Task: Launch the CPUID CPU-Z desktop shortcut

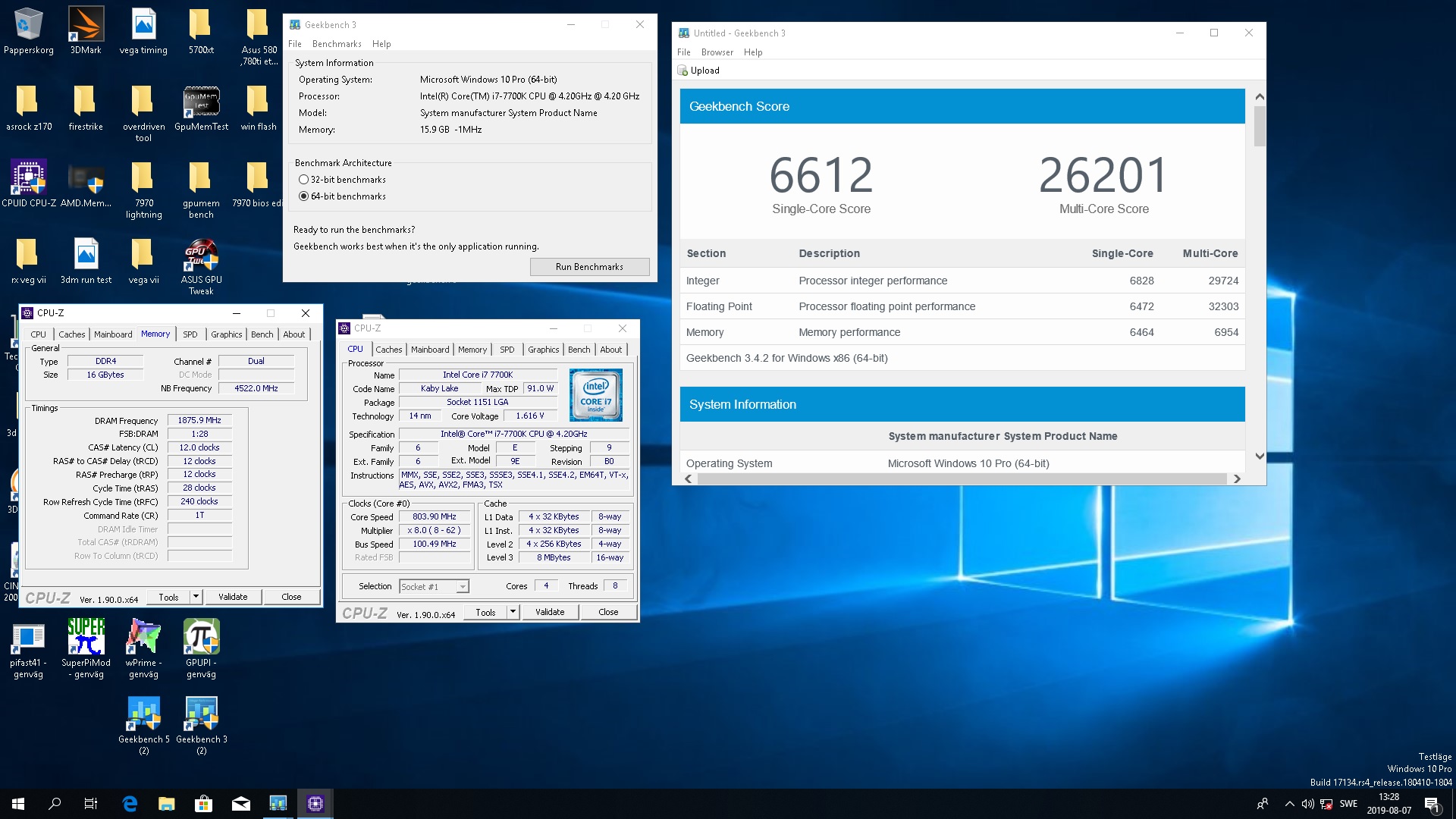Action: point(29,184)
